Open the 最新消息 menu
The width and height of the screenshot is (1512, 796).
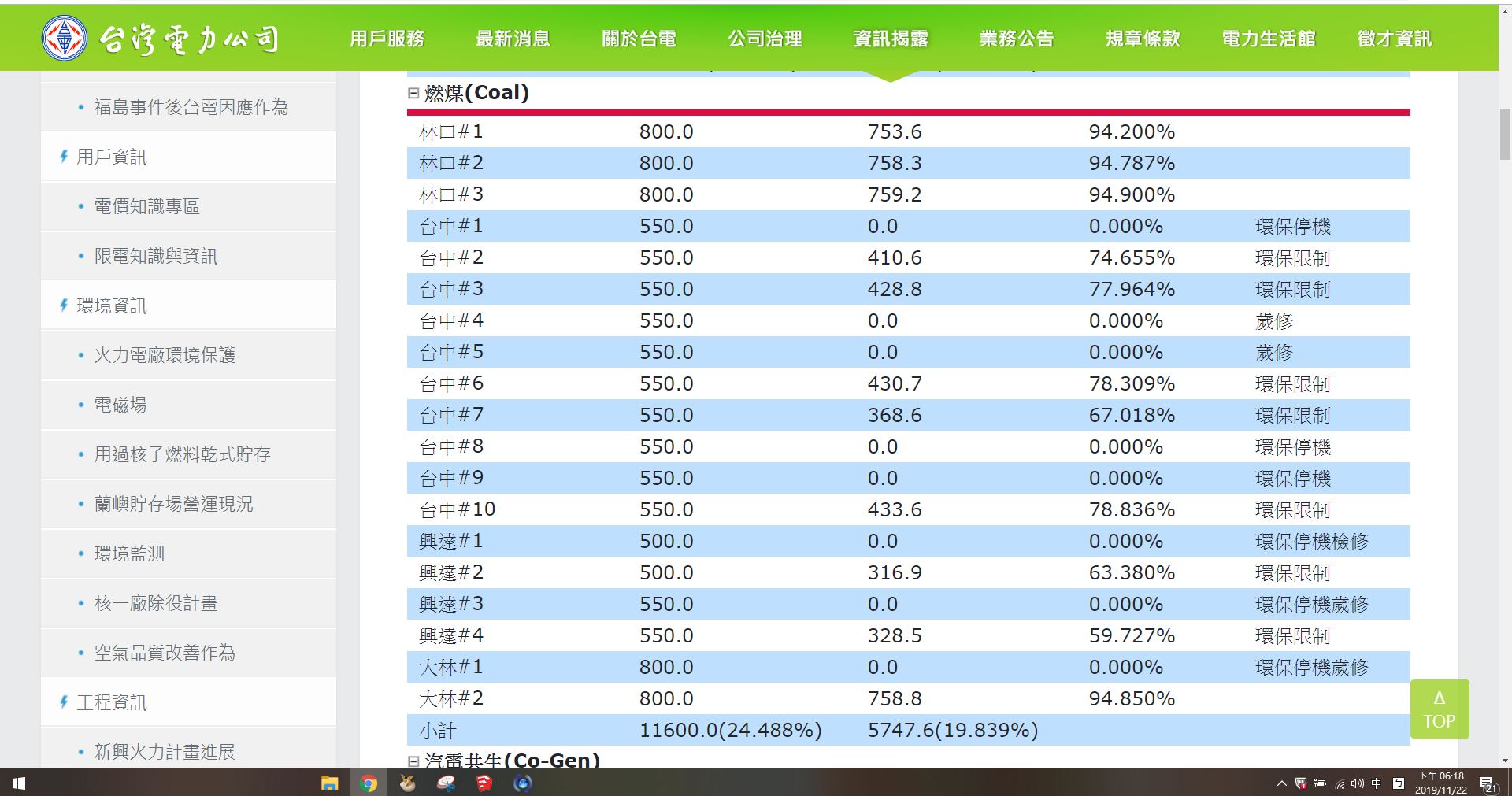click(513, 39)
